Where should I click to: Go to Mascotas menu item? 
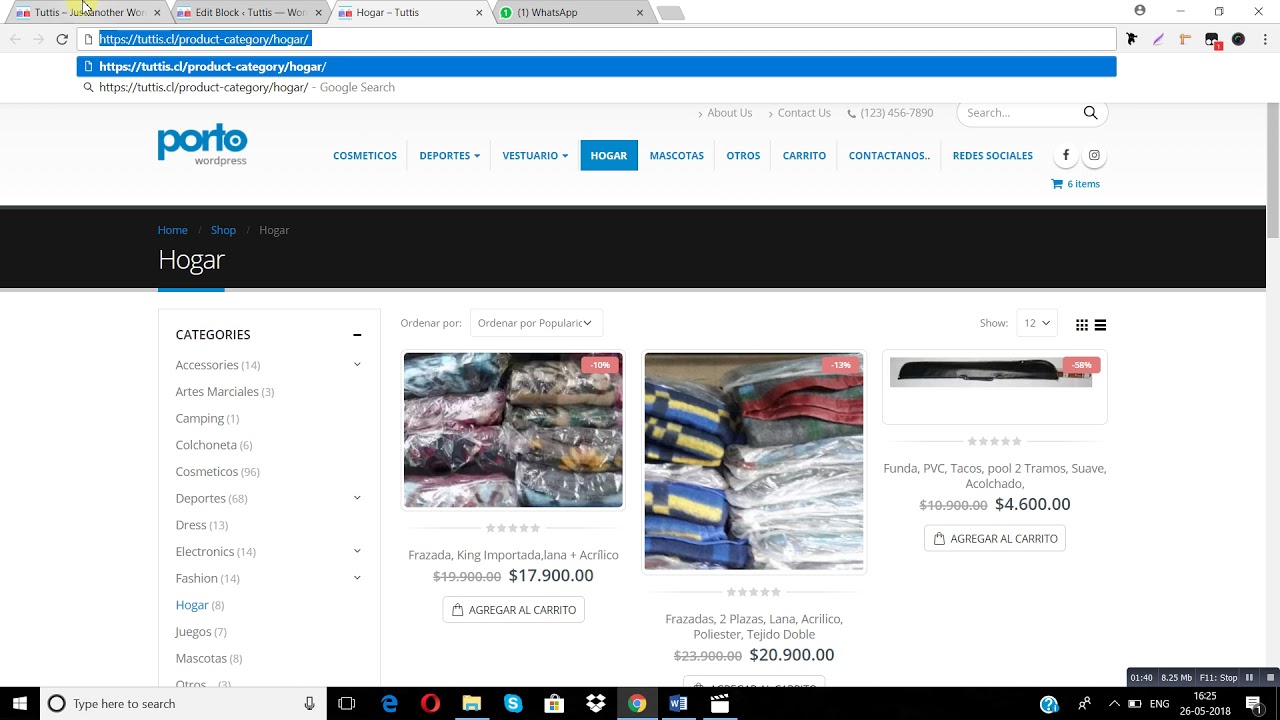pos(677,156)
